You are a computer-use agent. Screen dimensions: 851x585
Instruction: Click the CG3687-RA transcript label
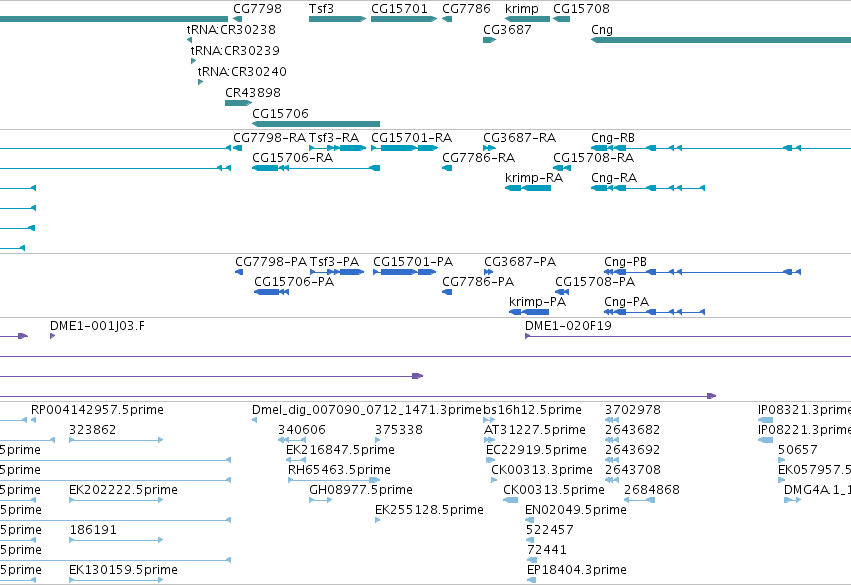click(519, 138)
